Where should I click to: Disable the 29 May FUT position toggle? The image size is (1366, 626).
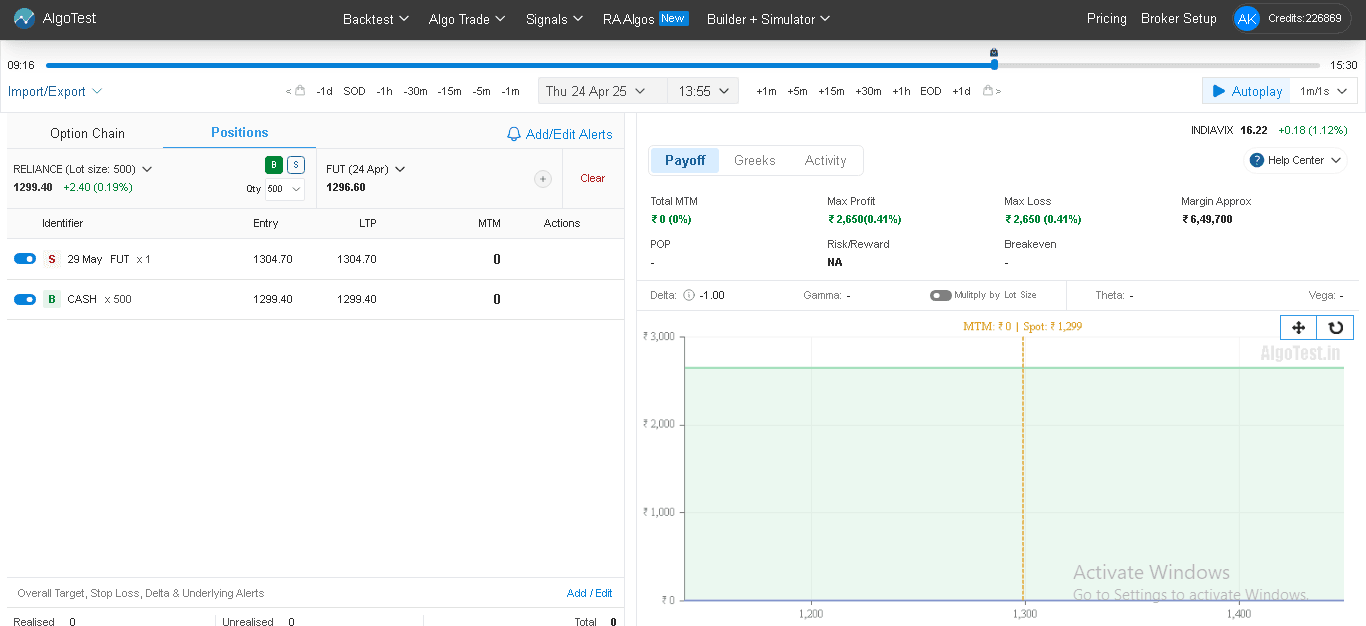(25, 259)
